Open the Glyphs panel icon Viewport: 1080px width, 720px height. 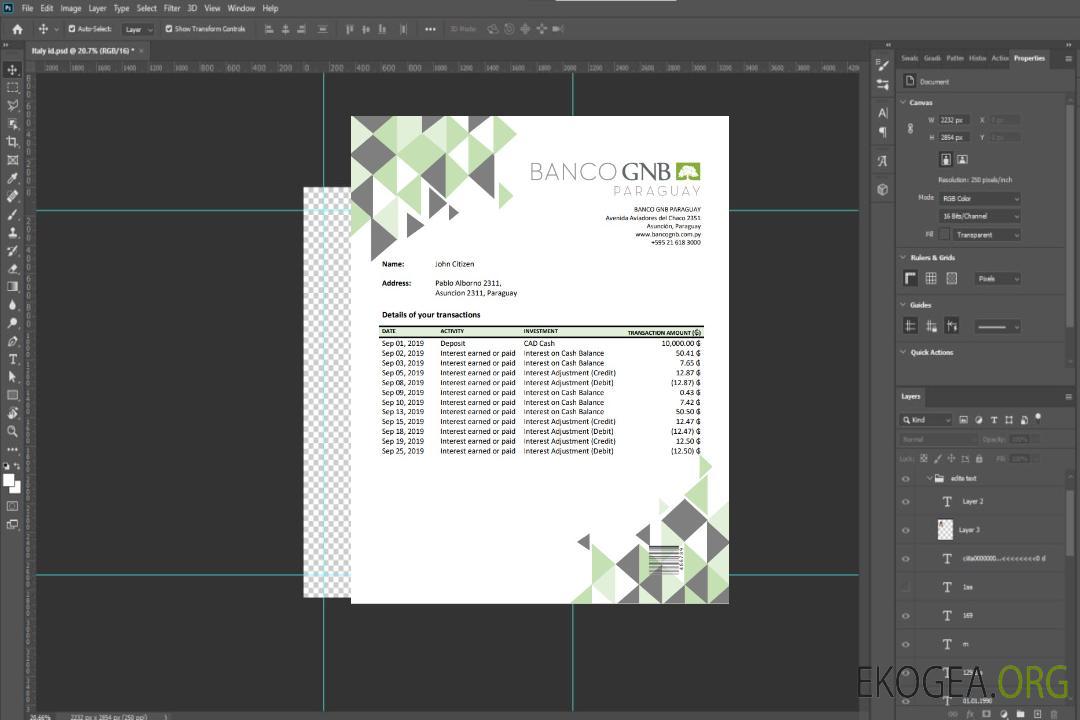pos(883,161)
